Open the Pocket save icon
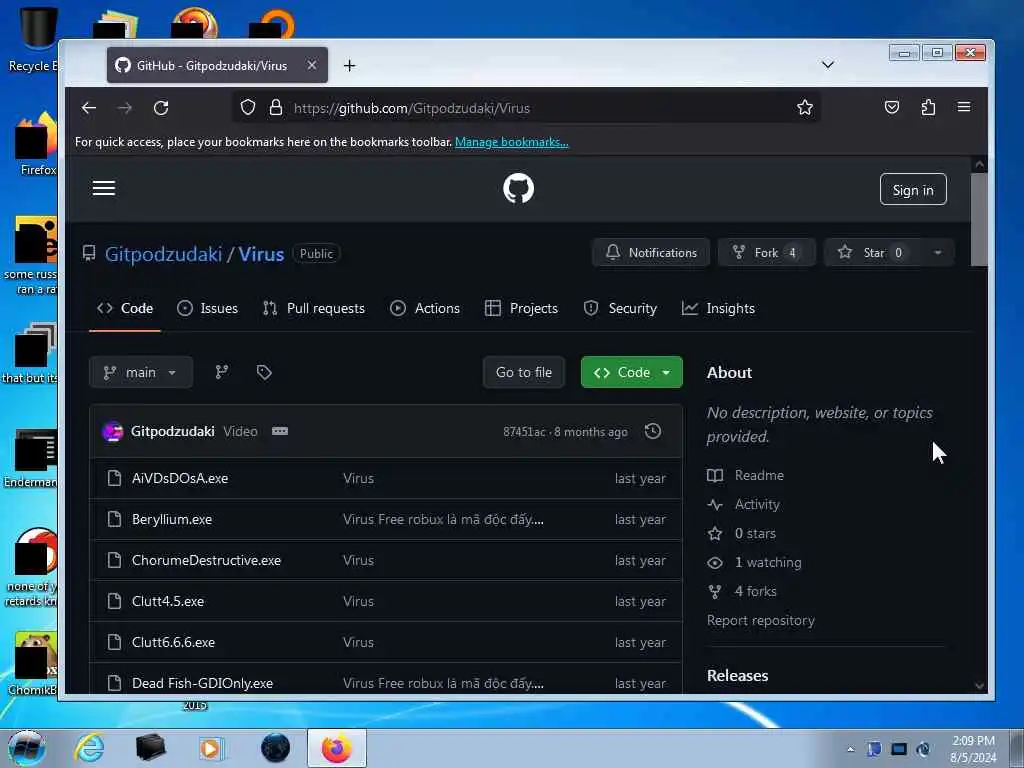The image size is (1024, 768). [891, 107]
